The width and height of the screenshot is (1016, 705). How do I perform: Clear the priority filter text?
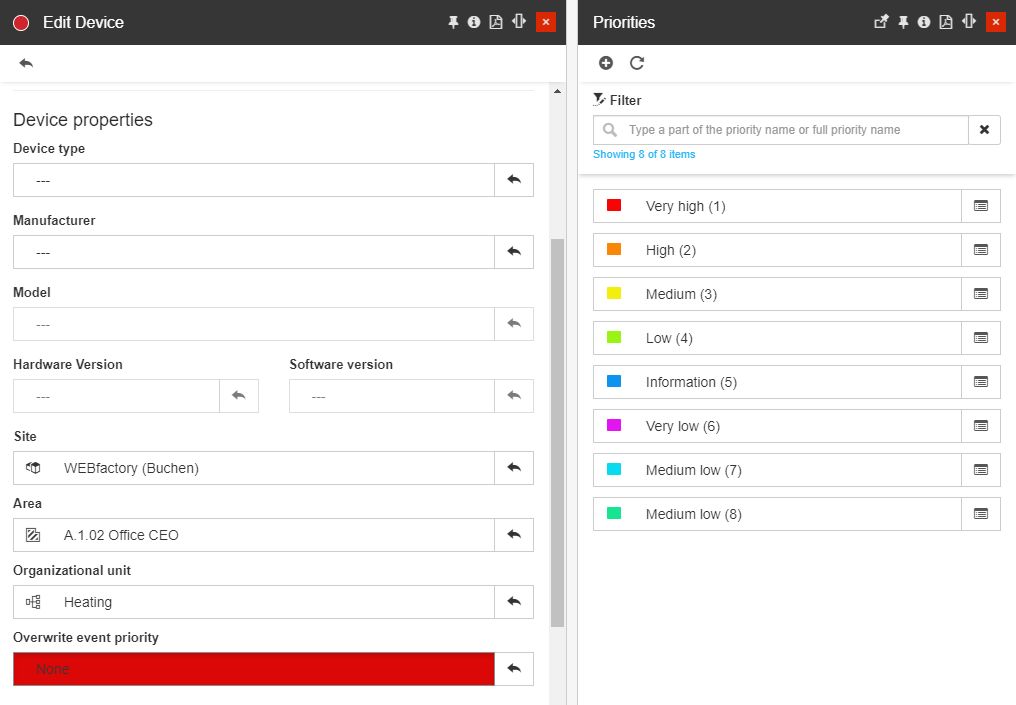(x=984, y=130)
